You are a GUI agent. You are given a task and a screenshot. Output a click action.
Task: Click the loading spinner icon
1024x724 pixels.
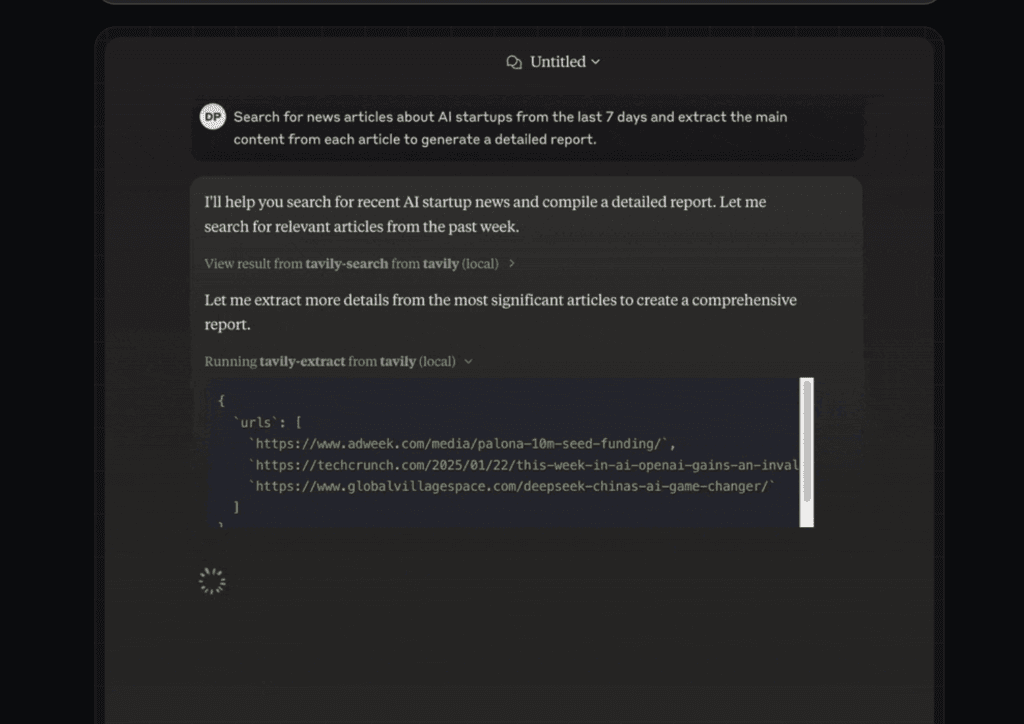(x=212, y=580)
